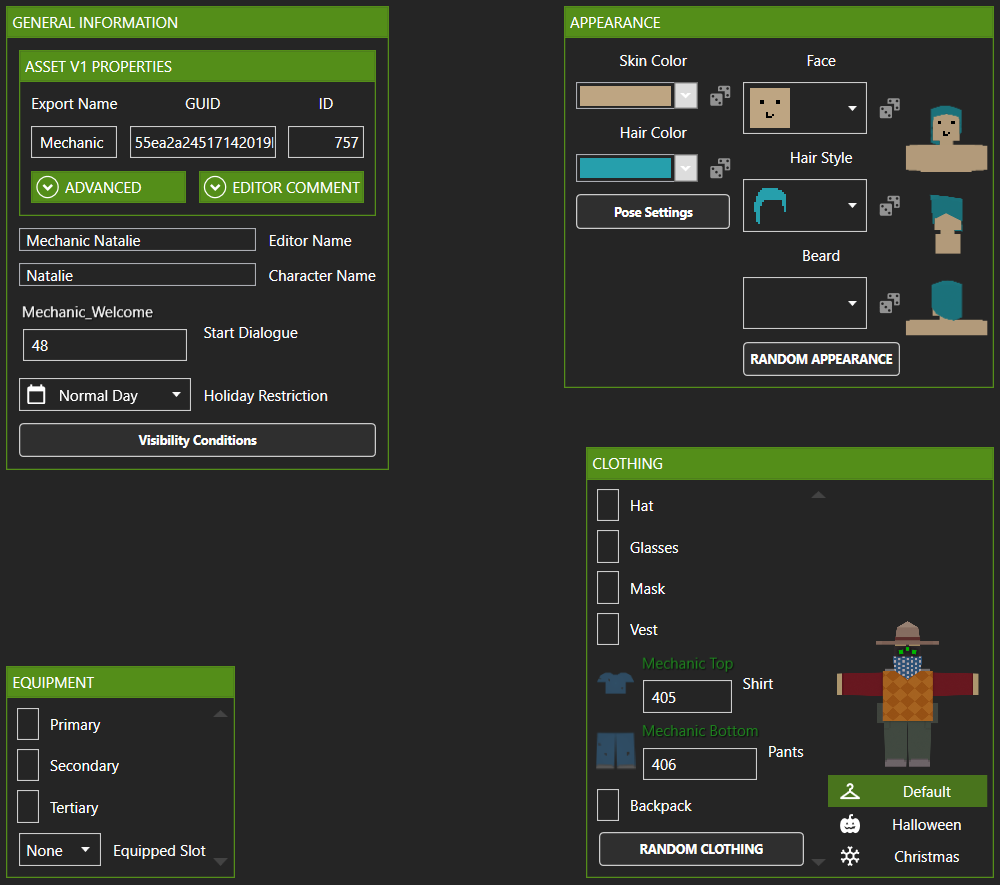Click the pants icon next to Mechanic Bottom

614,751
